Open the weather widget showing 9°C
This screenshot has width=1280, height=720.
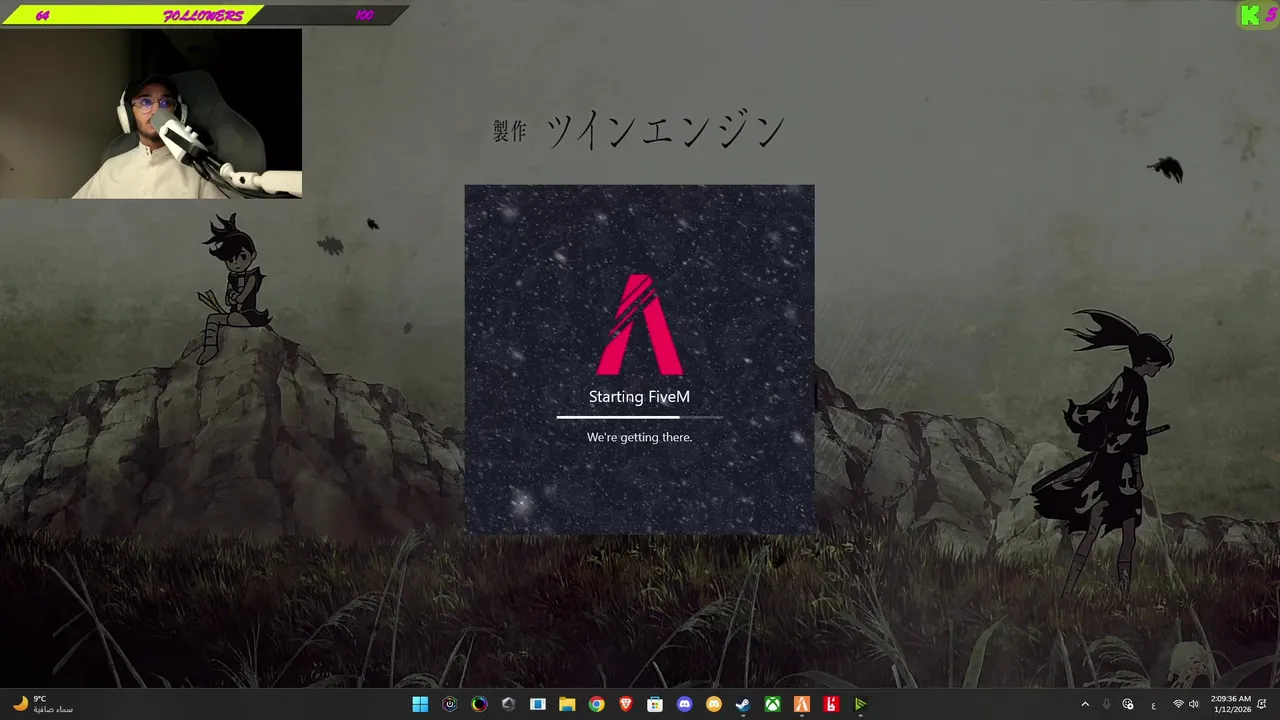(43, 704)
